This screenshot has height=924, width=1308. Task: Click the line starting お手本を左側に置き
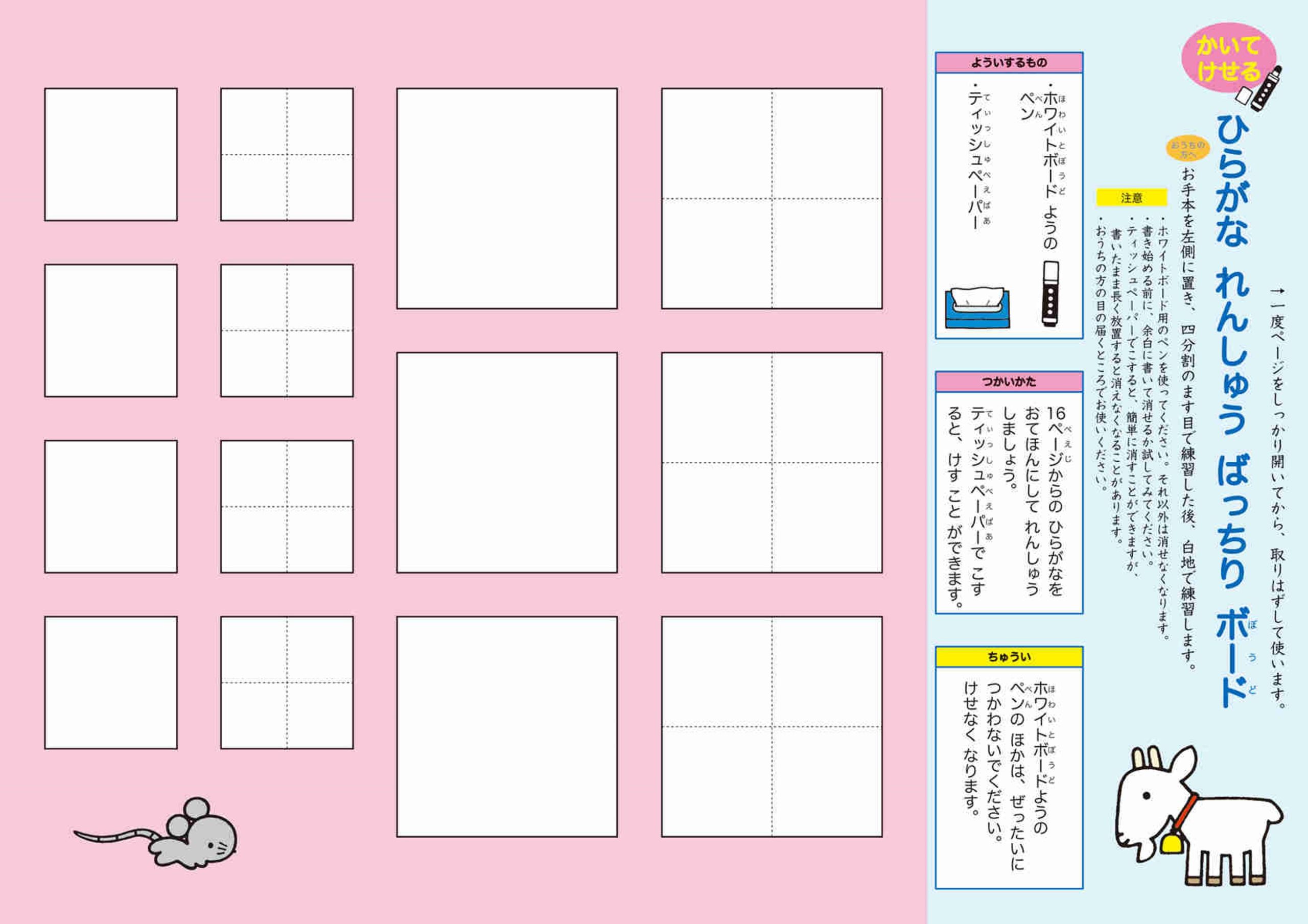tap(1188, 418)
